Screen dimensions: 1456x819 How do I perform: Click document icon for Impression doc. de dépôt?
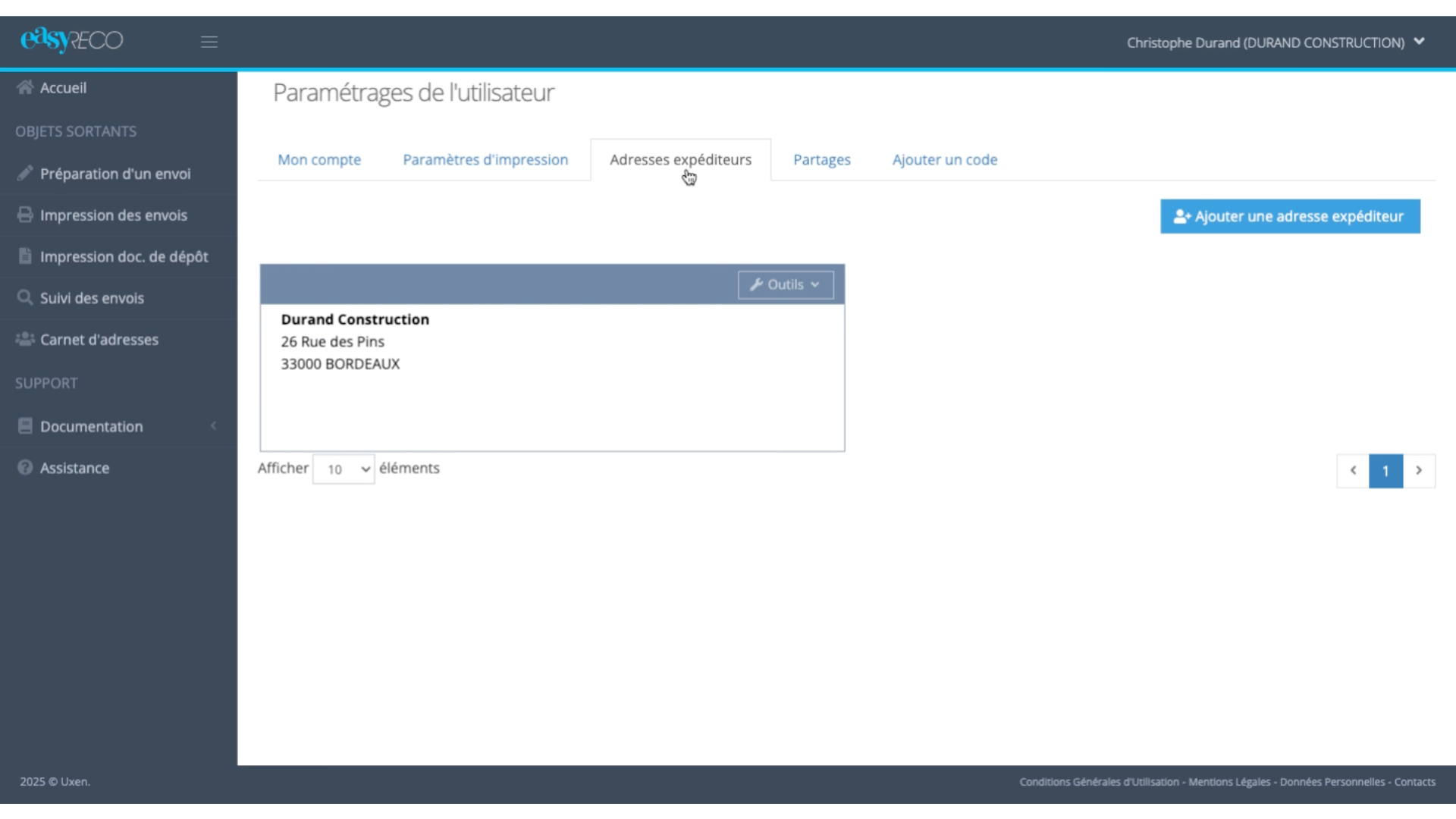pyautogui.click(x=25, y=256)
